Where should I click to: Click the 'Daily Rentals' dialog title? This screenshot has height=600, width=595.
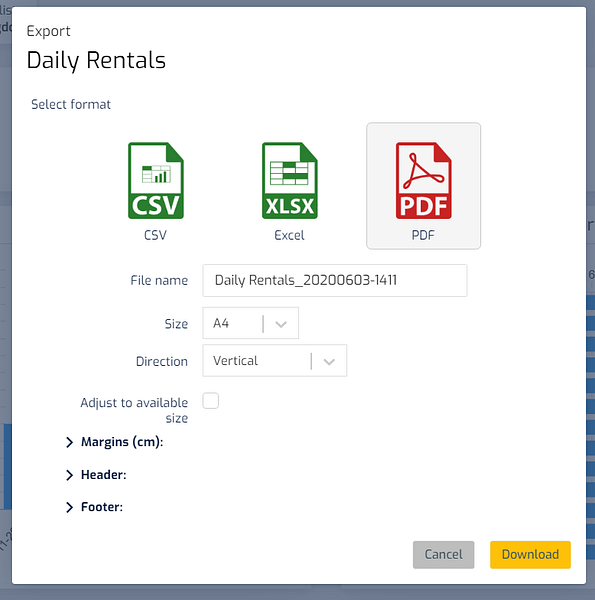(96, 60)
